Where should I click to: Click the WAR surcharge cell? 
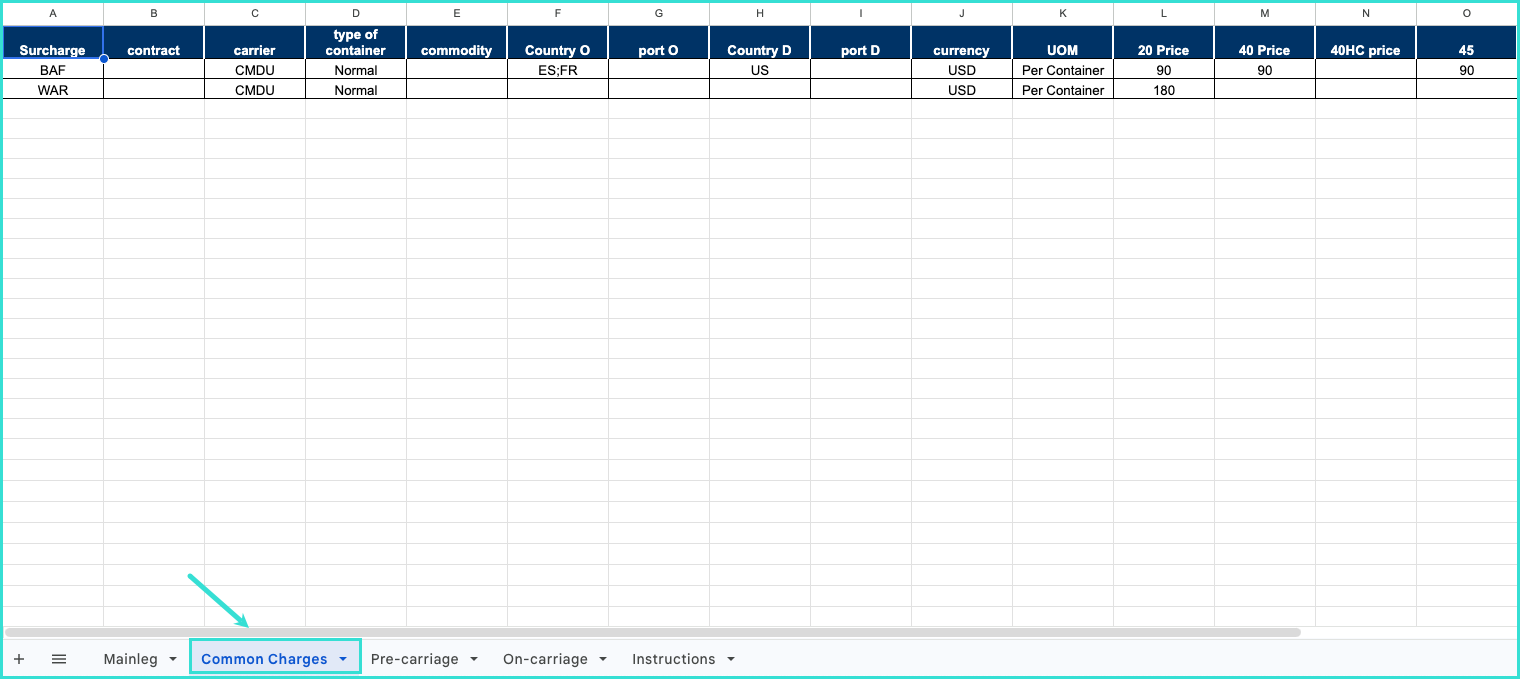tap(53, 90)
